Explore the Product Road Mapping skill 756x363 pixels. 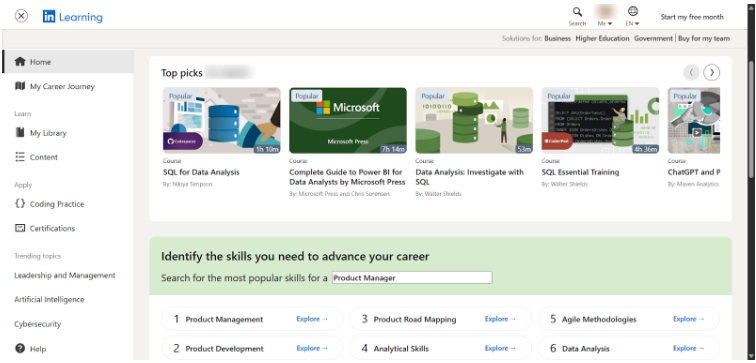(500, 319)
